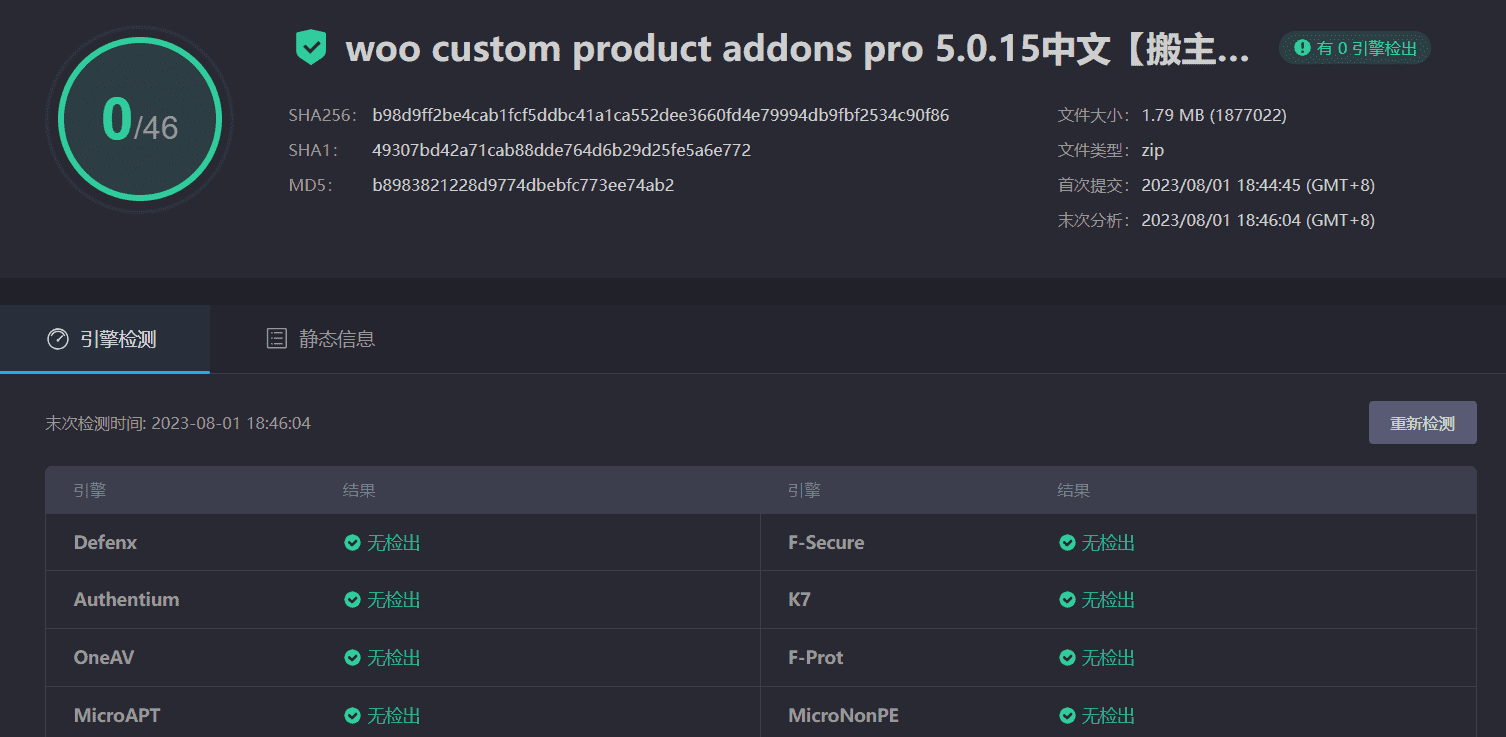Viewport: 1506px width, 737px height.
Task: Click 无检出 result text for Defenx
Action: (x=394, y=543)
